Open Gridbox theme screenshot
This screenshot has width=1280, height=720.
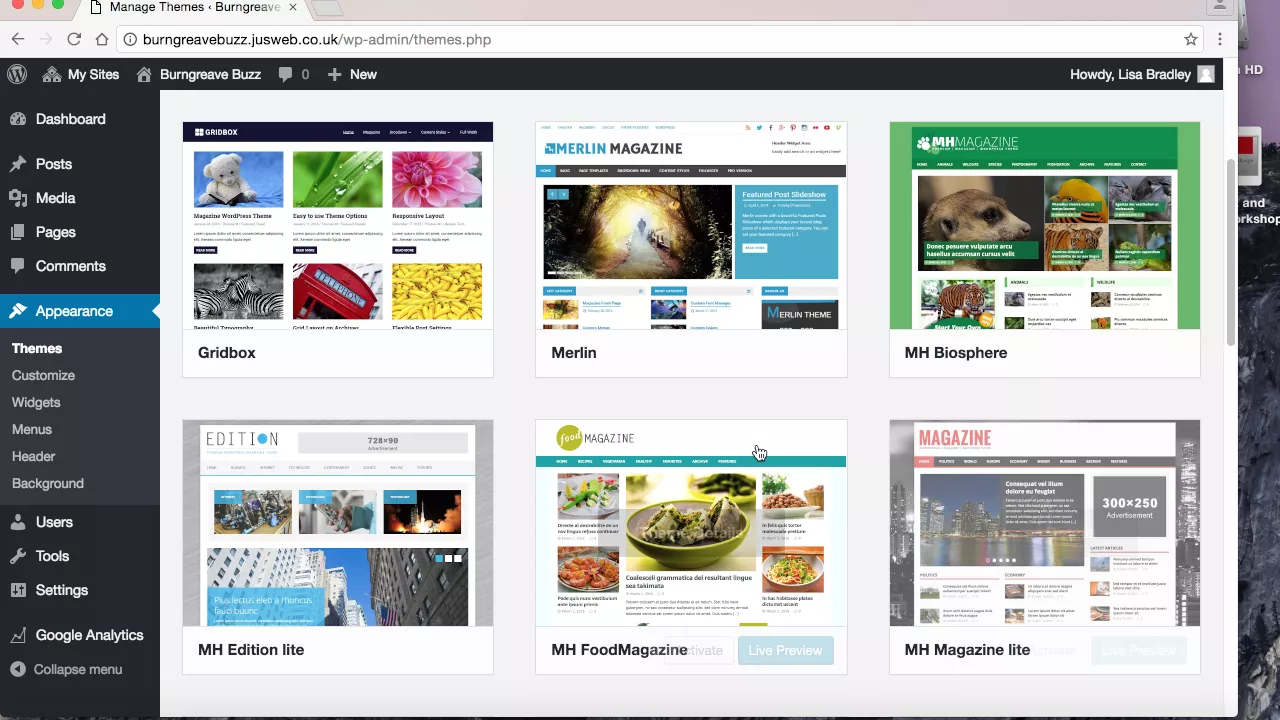pos(338,225)
